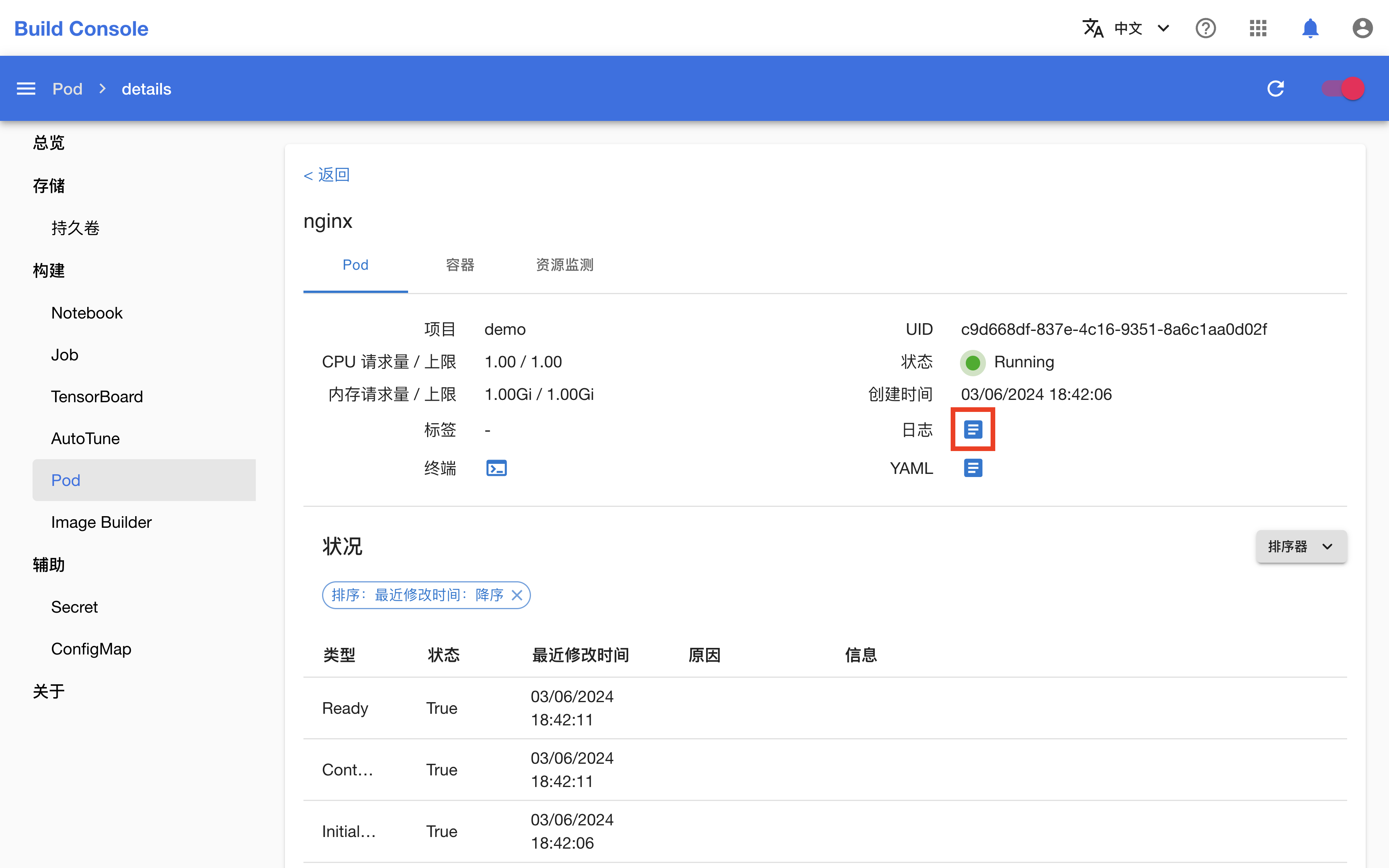Open the apps grid icon

[x=1258, y=28]
